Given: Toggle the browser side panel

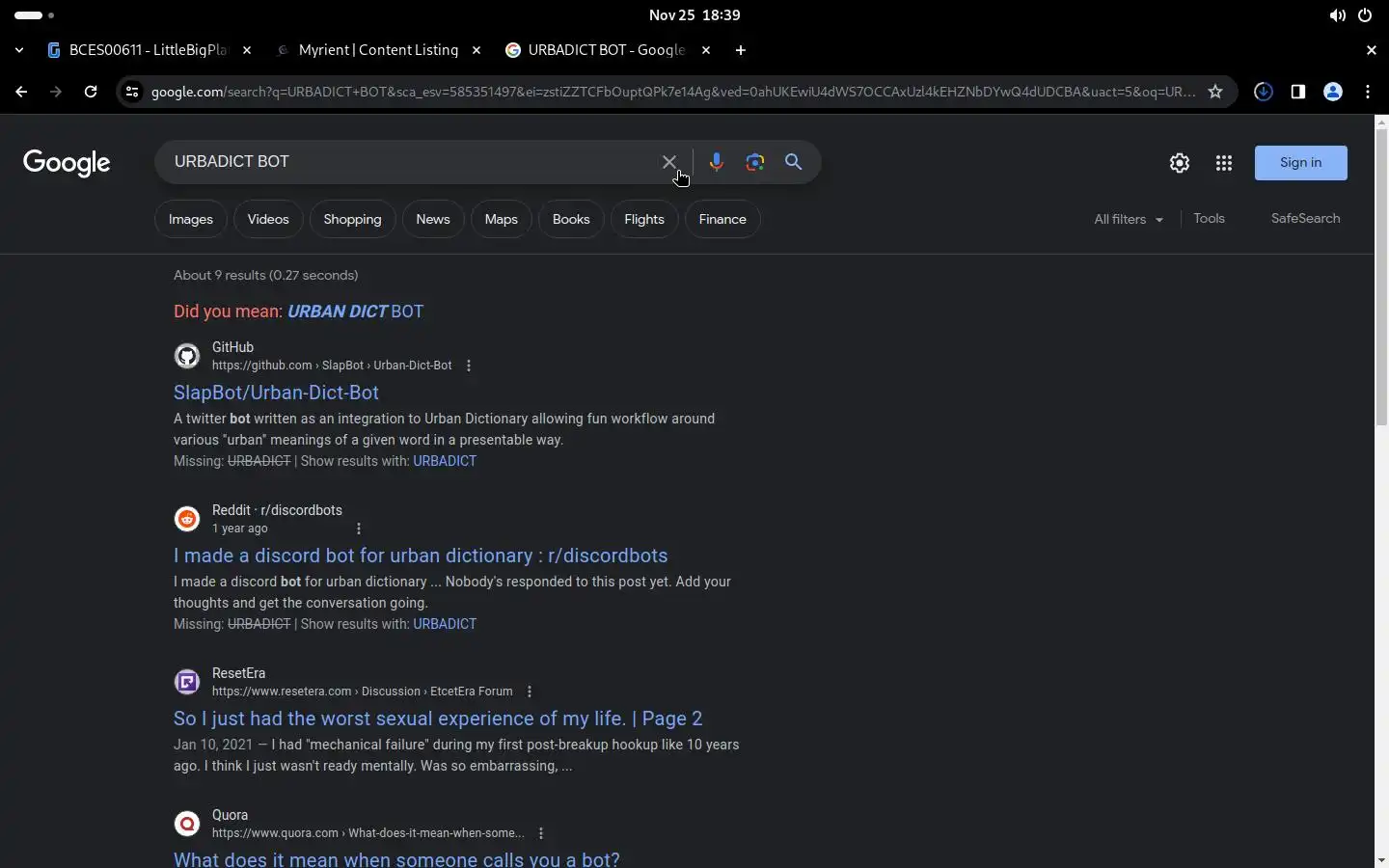Looking at the screenshot, I should point(1298,92).
